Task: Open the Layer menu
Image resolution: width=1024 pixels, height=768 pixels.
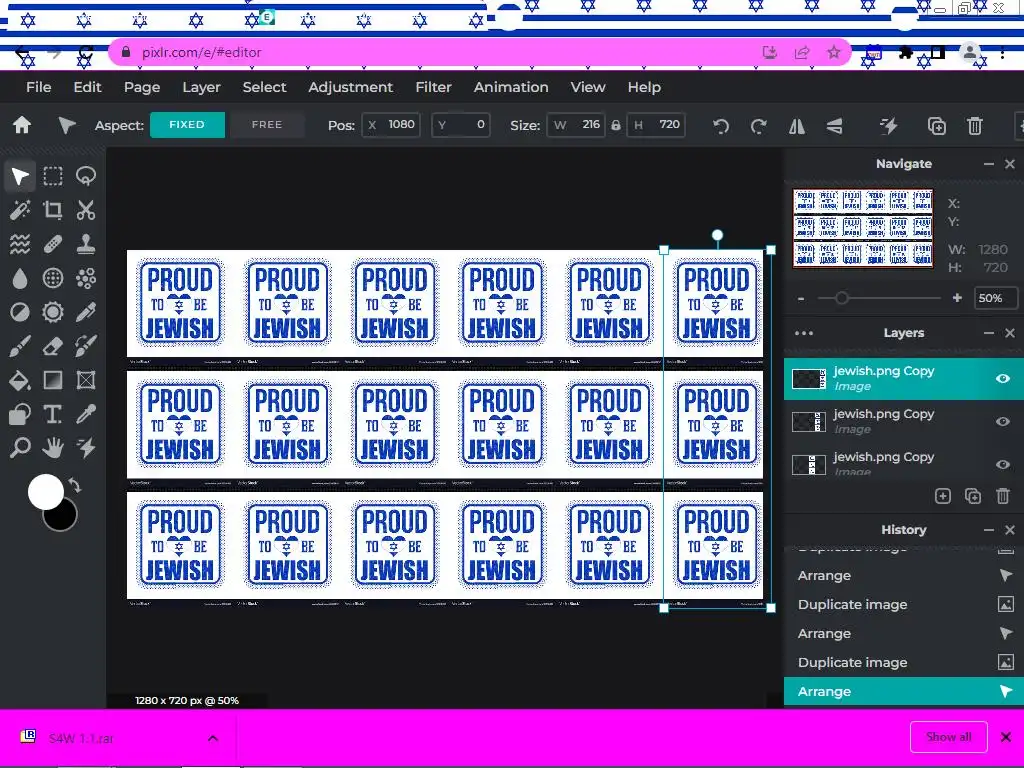Action: pos(201,87)
